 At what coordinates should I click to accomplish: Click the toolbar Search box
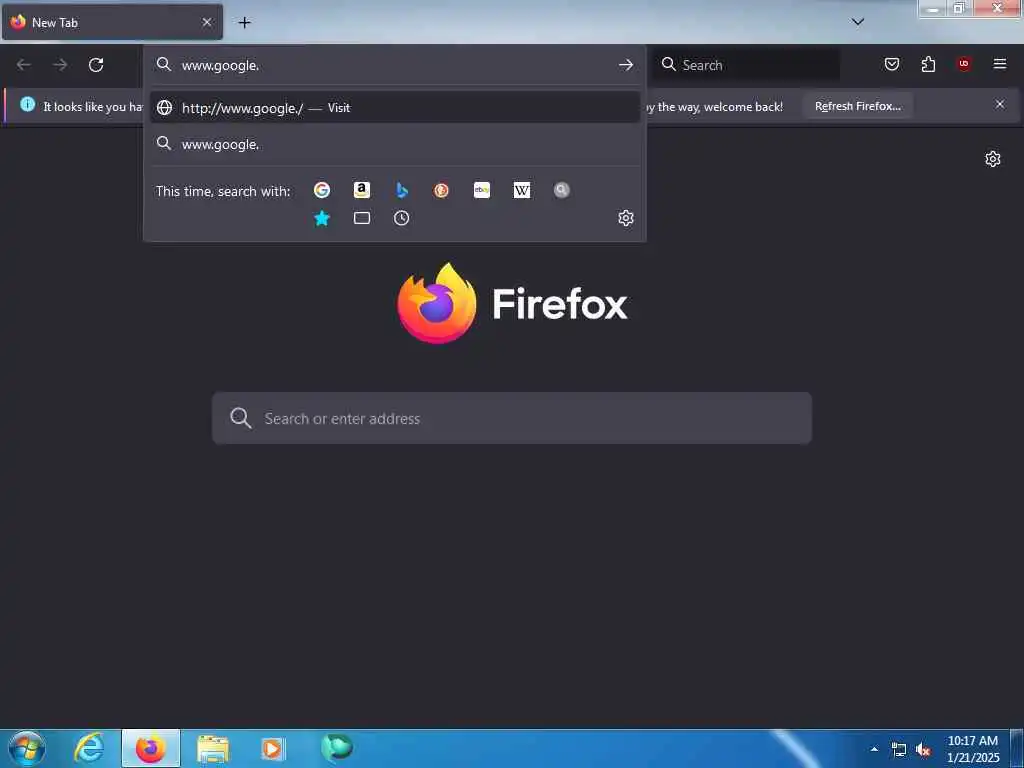point(746,65)
